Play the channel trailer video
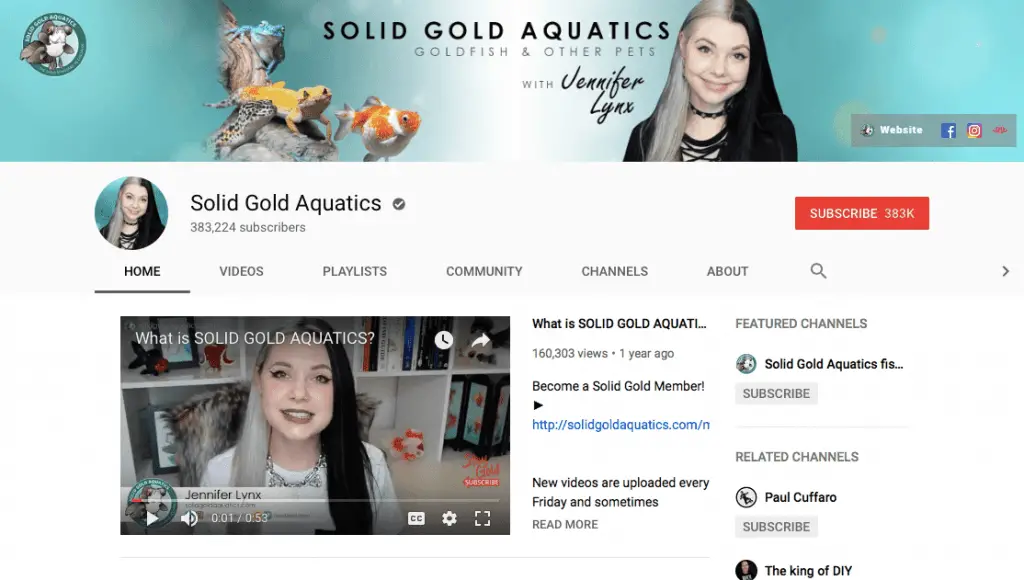 coord(152,519)
